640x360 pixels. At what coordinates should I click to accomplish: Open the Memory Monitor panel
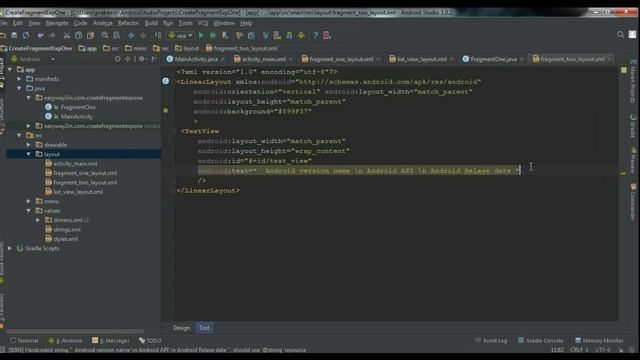(x=599, y=340)
